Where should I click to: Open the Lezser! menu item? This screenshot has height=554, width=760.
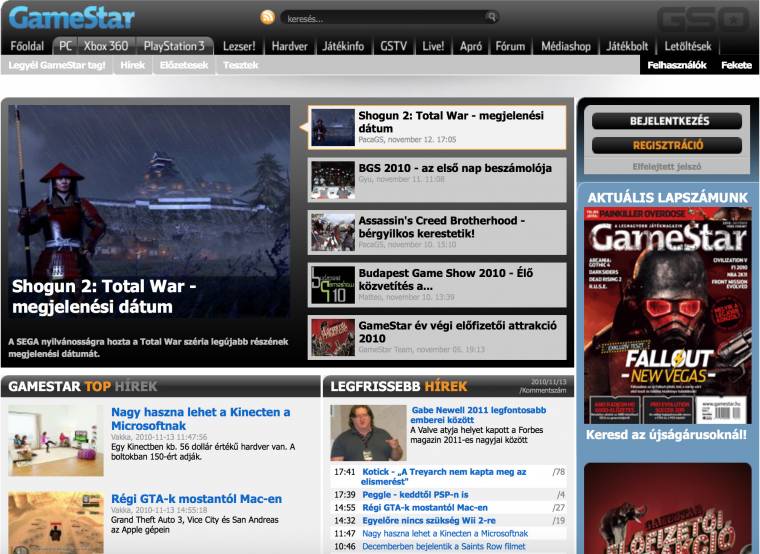pos(239,46)
